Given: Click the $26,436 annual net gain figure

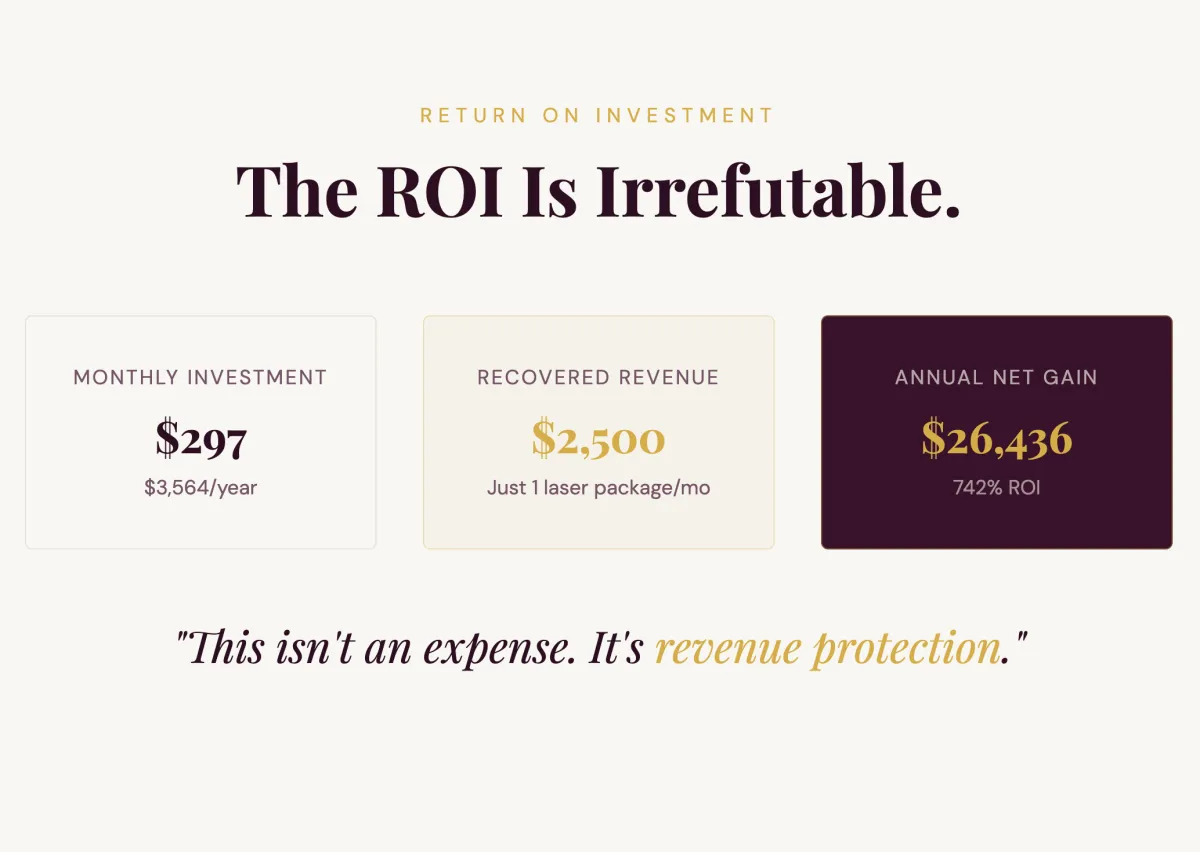Looking at the screenshot, I should point(996,438).
